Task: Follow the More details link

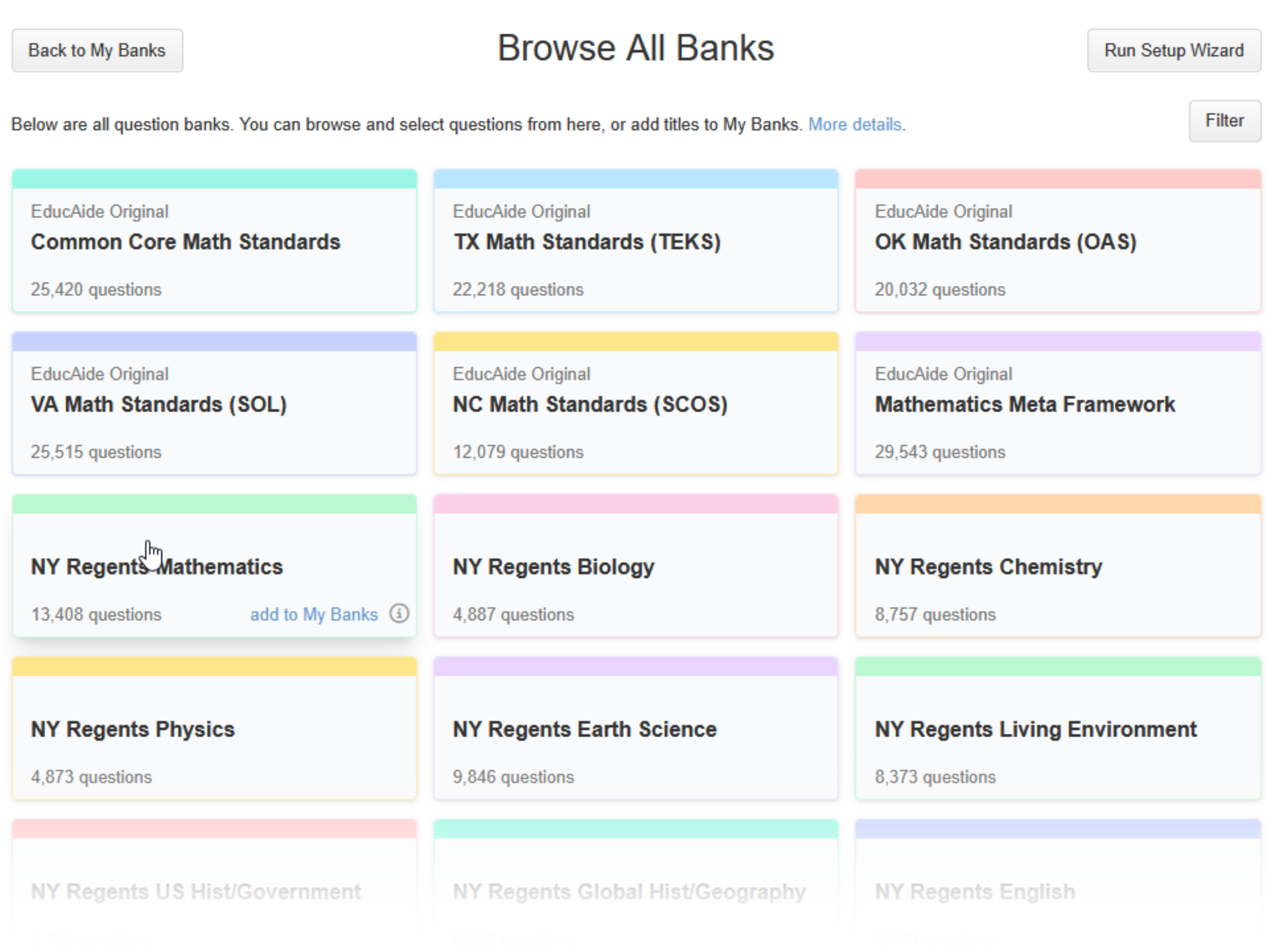Action: click(855, 124)
